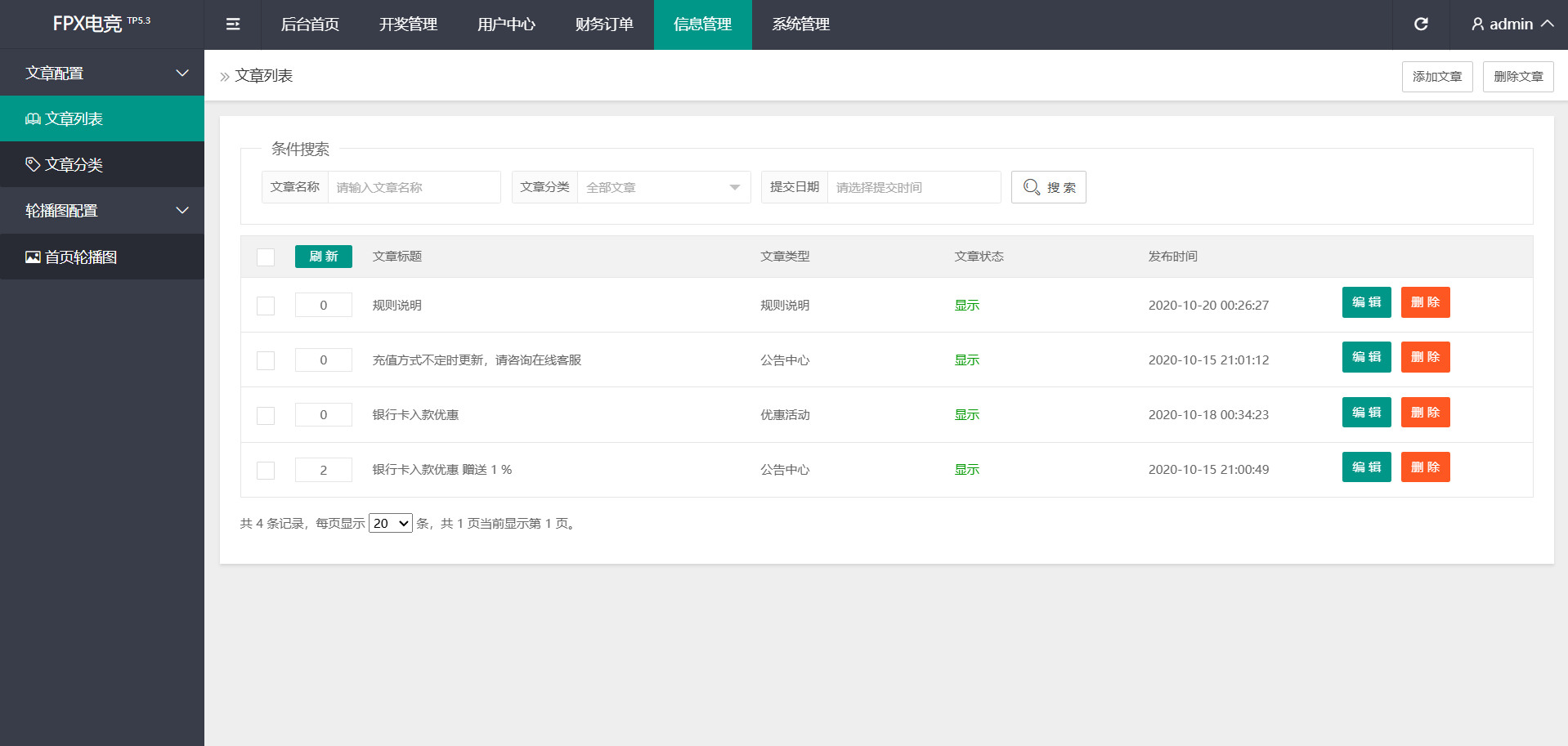This screenshot has height=746, width=1568.
Task: Click the green 刷 新 button
Action: click(324, 257)
